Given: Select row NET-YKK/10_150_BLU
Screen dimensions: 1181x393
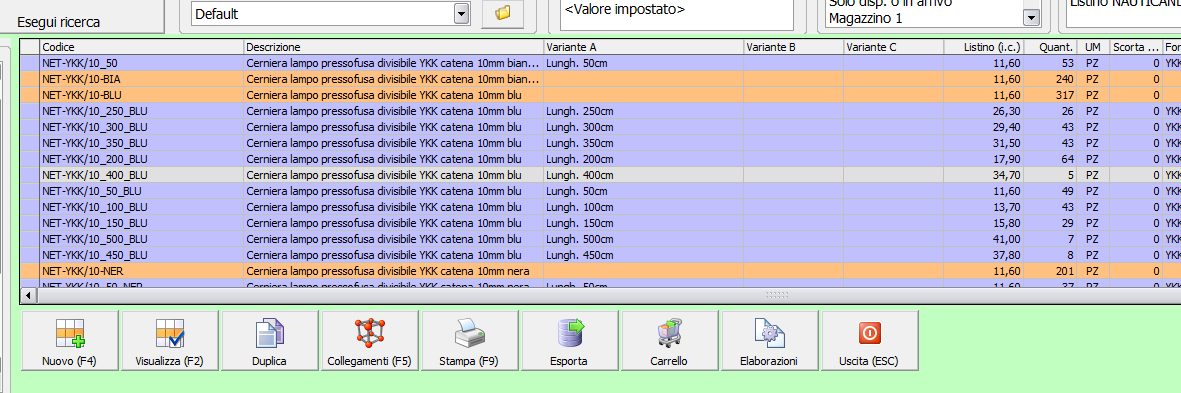Looking at the screenshot, I should coord(600,223).
